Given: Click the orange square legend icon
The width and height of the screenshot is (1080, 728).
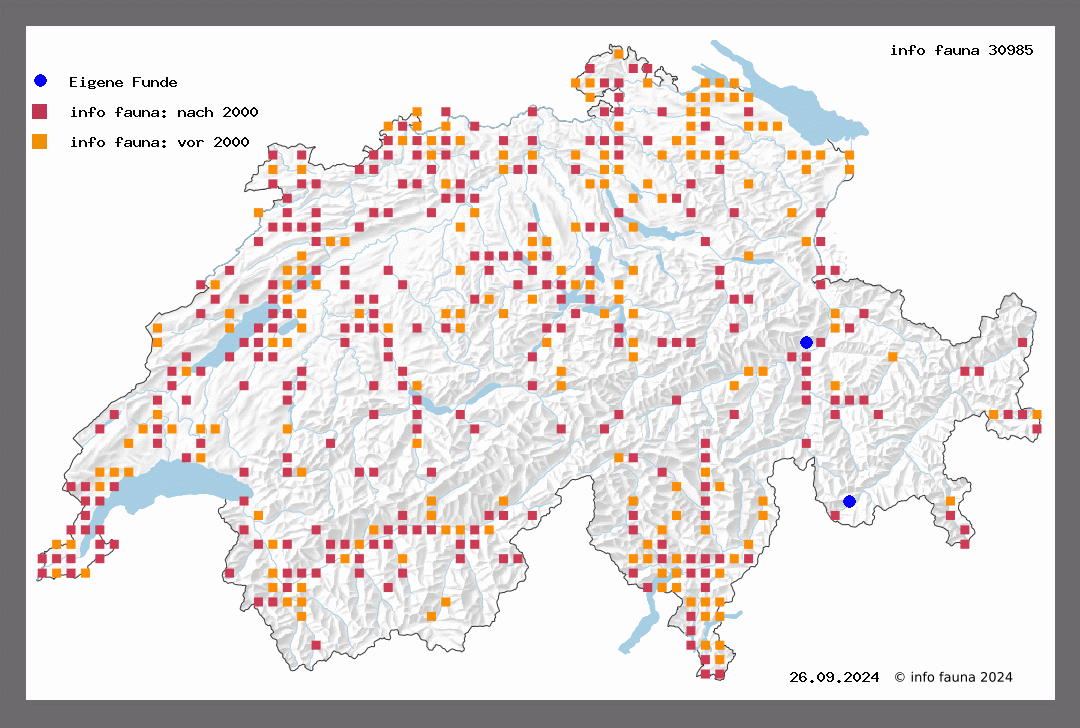Looking at the screenshot, I should click(39, 141).
